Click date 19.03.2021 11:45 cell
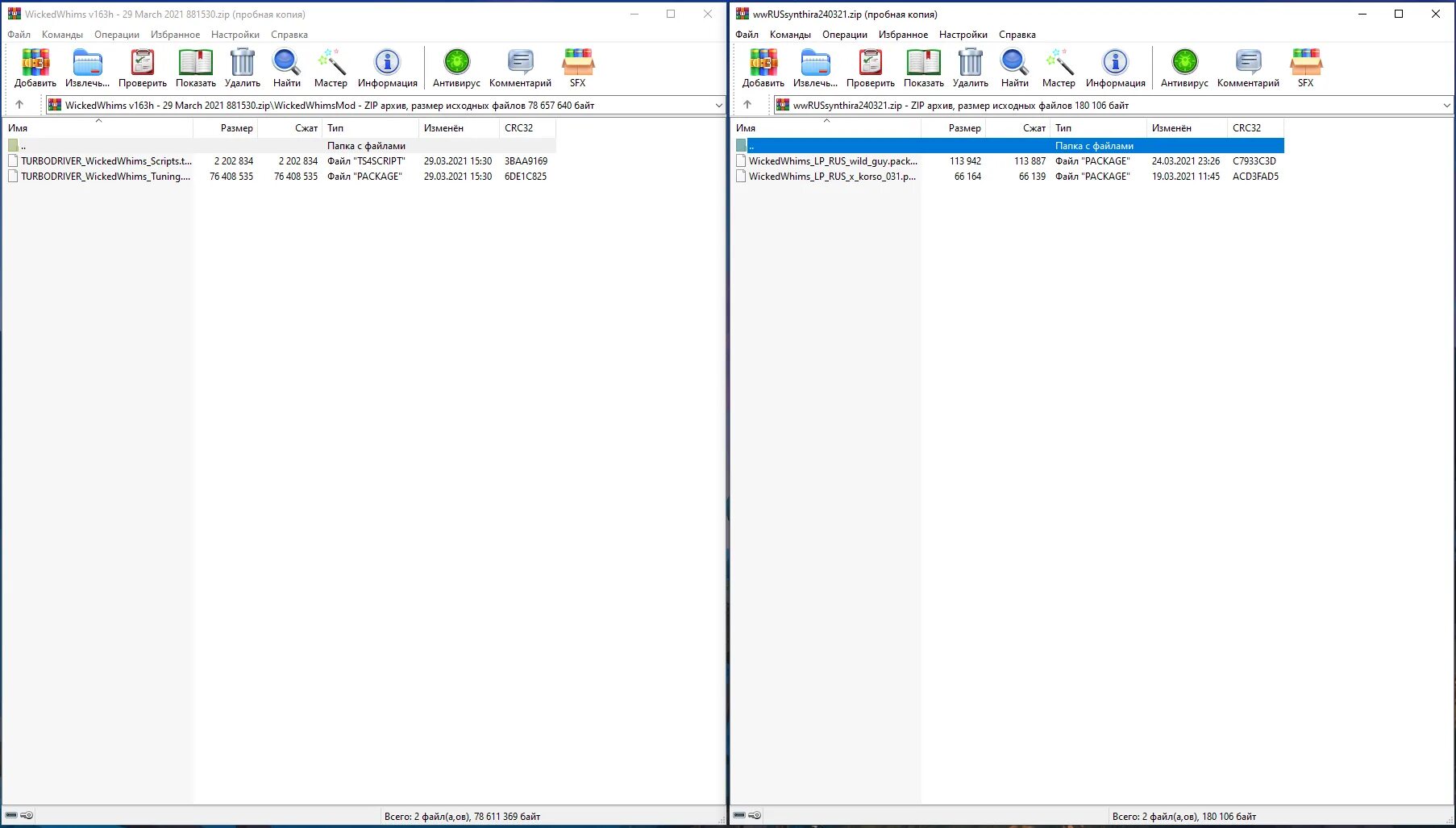The width and height of the screenshot is (1456, 828). [x=1185, y=177]
